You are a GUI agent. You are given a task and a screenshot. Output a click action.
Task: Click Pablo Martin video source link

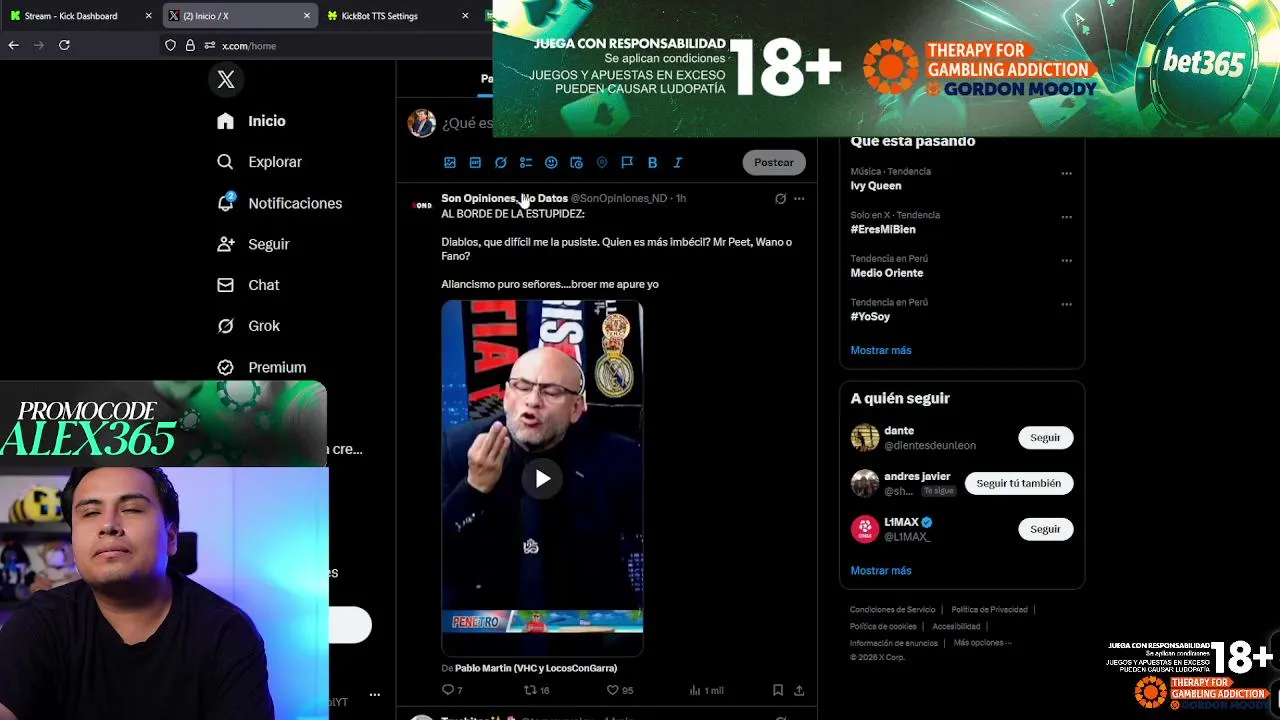click(x=536, y=668)
